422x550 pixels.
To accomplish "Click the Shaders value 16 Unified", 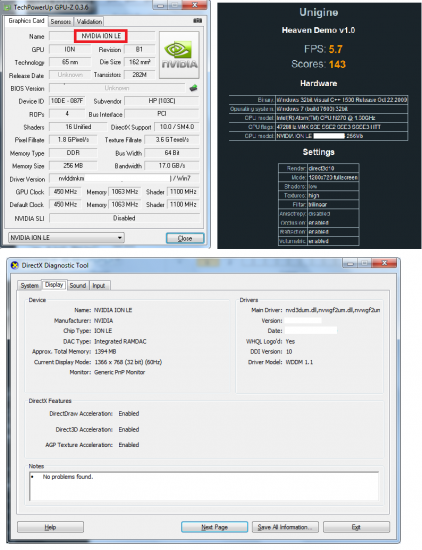I will pos(78,127).
